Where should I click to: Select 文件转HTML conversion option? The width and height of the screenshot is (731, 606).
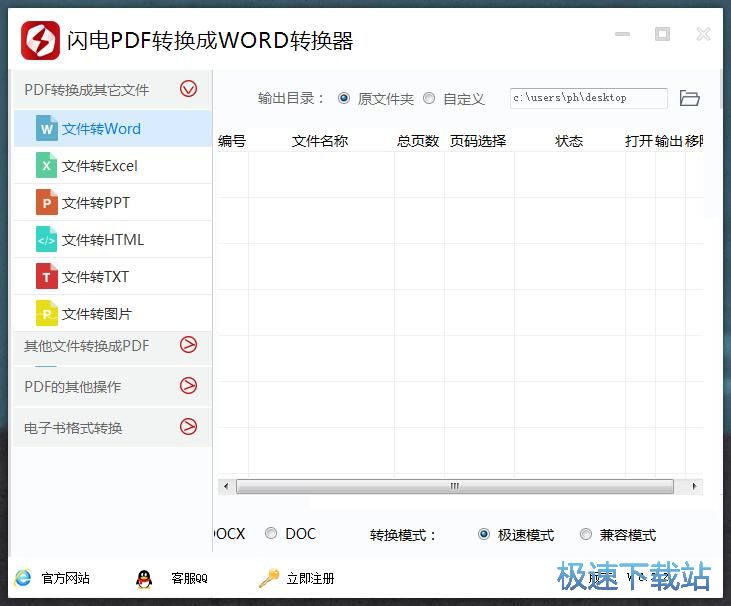pos(113,240)
